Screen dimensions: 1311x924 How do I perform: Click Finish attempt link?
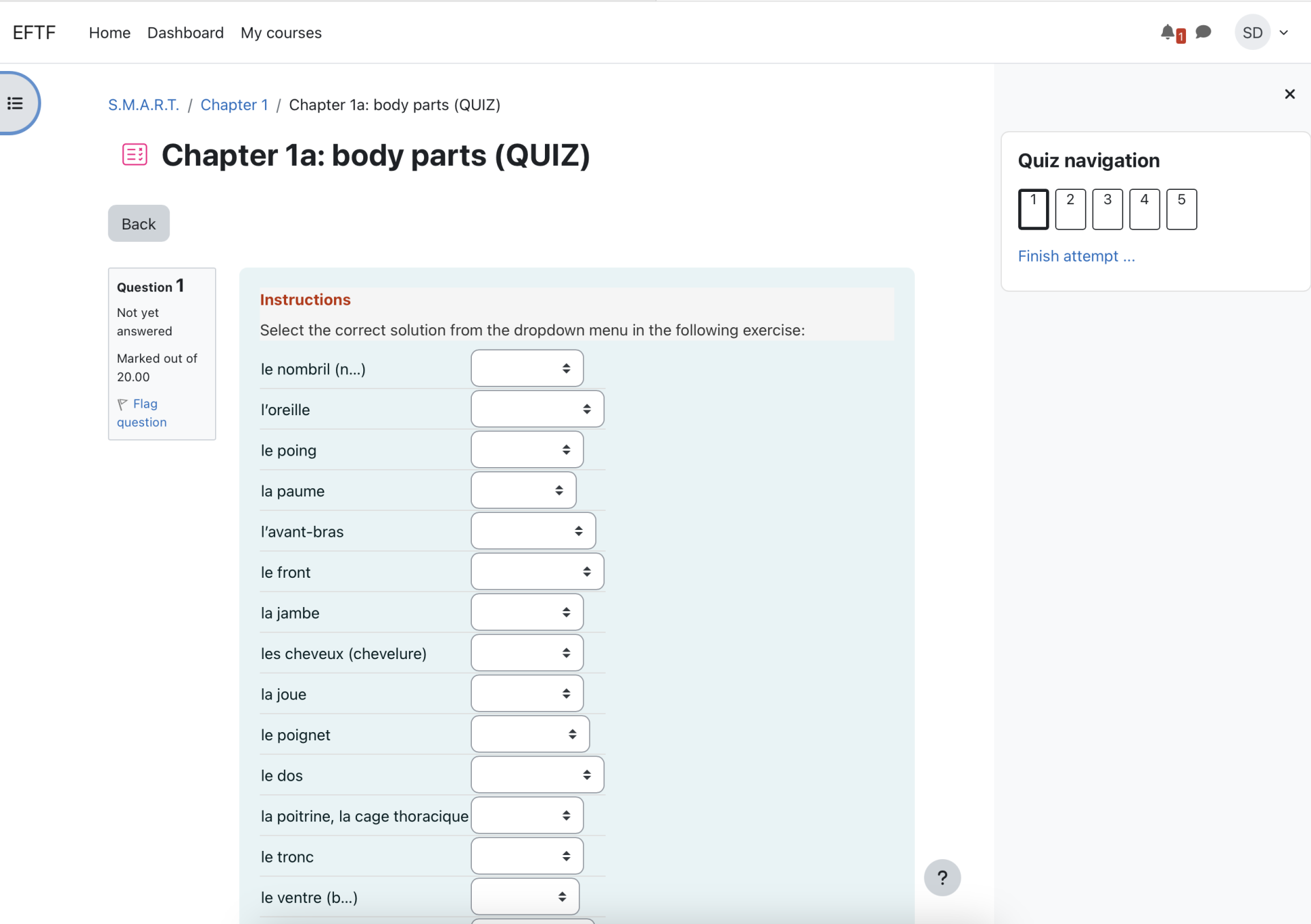1076,256
